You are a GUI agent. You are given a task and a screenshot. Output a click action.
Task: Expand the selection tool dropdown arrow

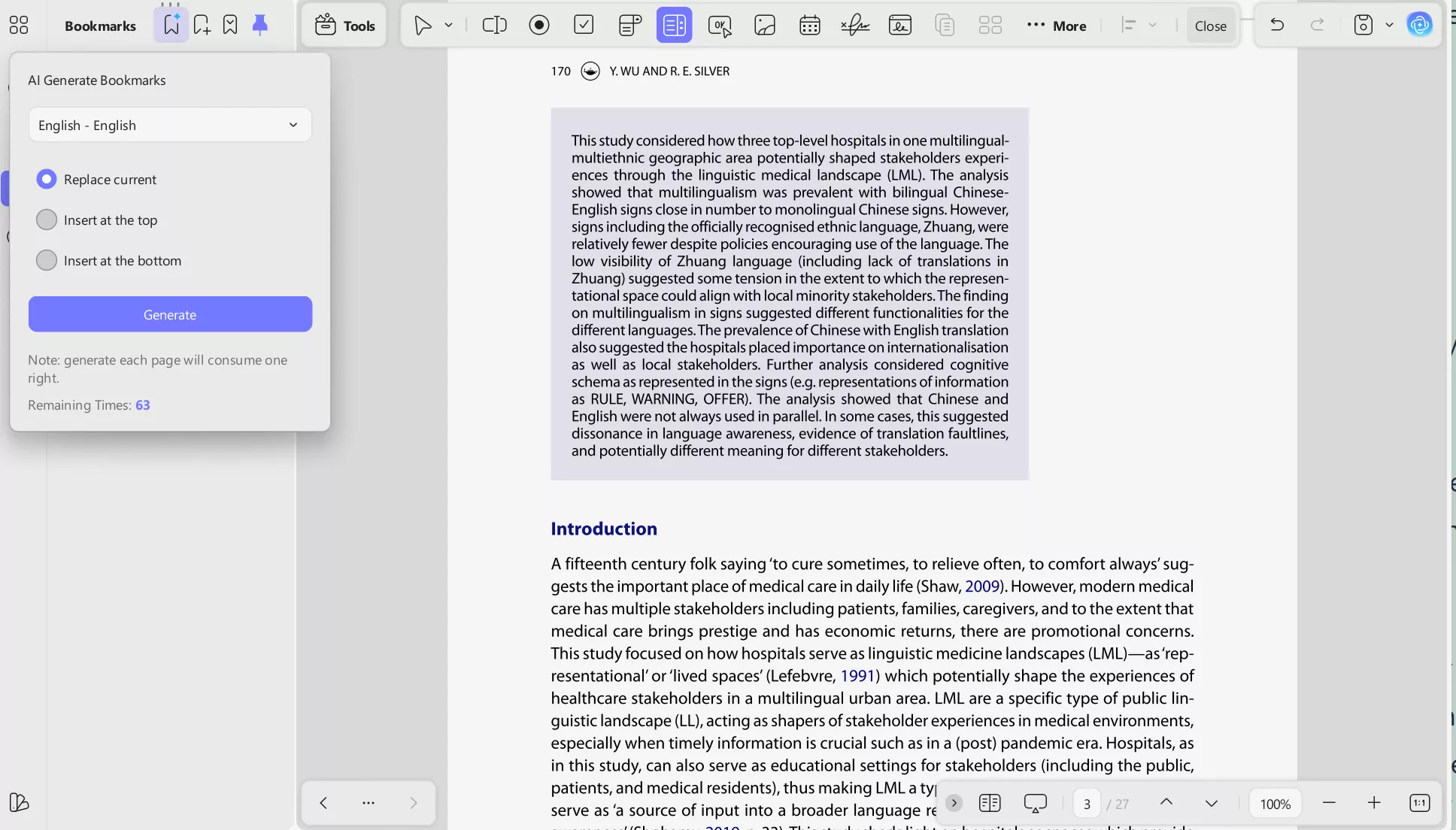pyautogui.click(x=449, y=25)
